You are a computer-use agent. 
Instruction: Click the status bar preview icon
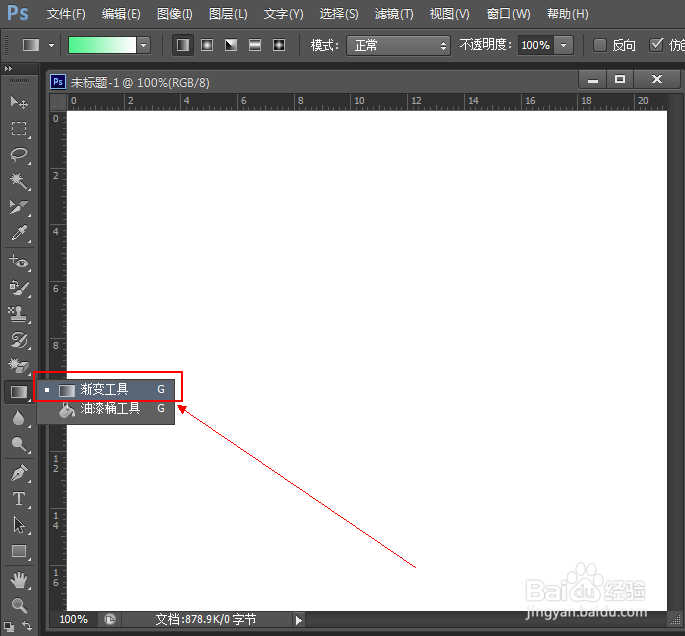pos(110,619)
